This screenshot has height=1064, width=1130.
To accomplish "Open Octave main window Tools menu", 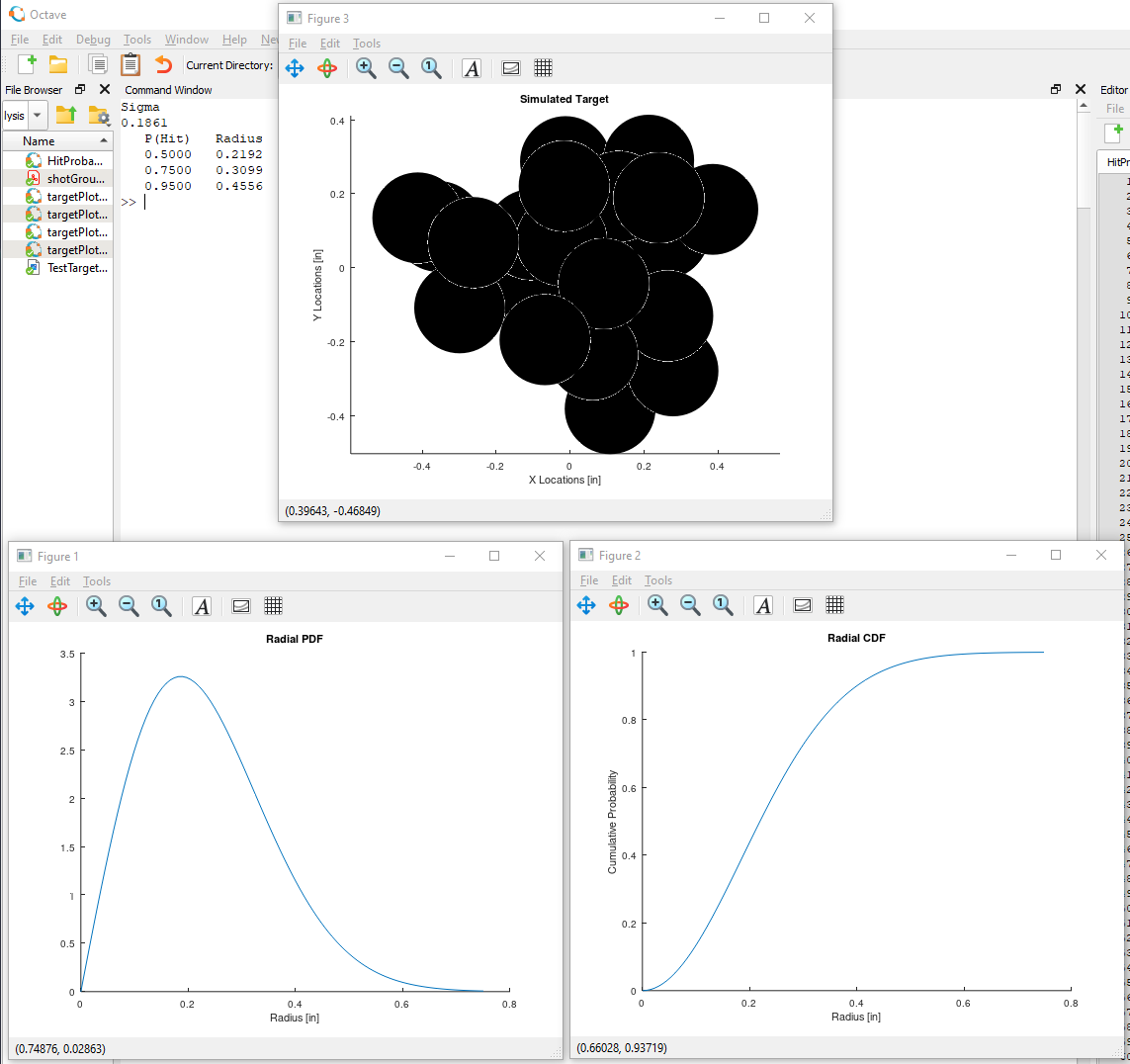I will pyautogui.click(x=137, y=40).
